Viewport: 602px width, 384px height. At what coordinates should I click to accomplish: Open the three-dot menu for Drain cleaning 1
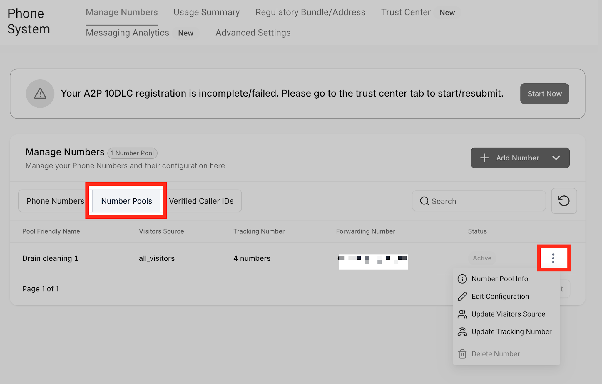pos(553,258)
